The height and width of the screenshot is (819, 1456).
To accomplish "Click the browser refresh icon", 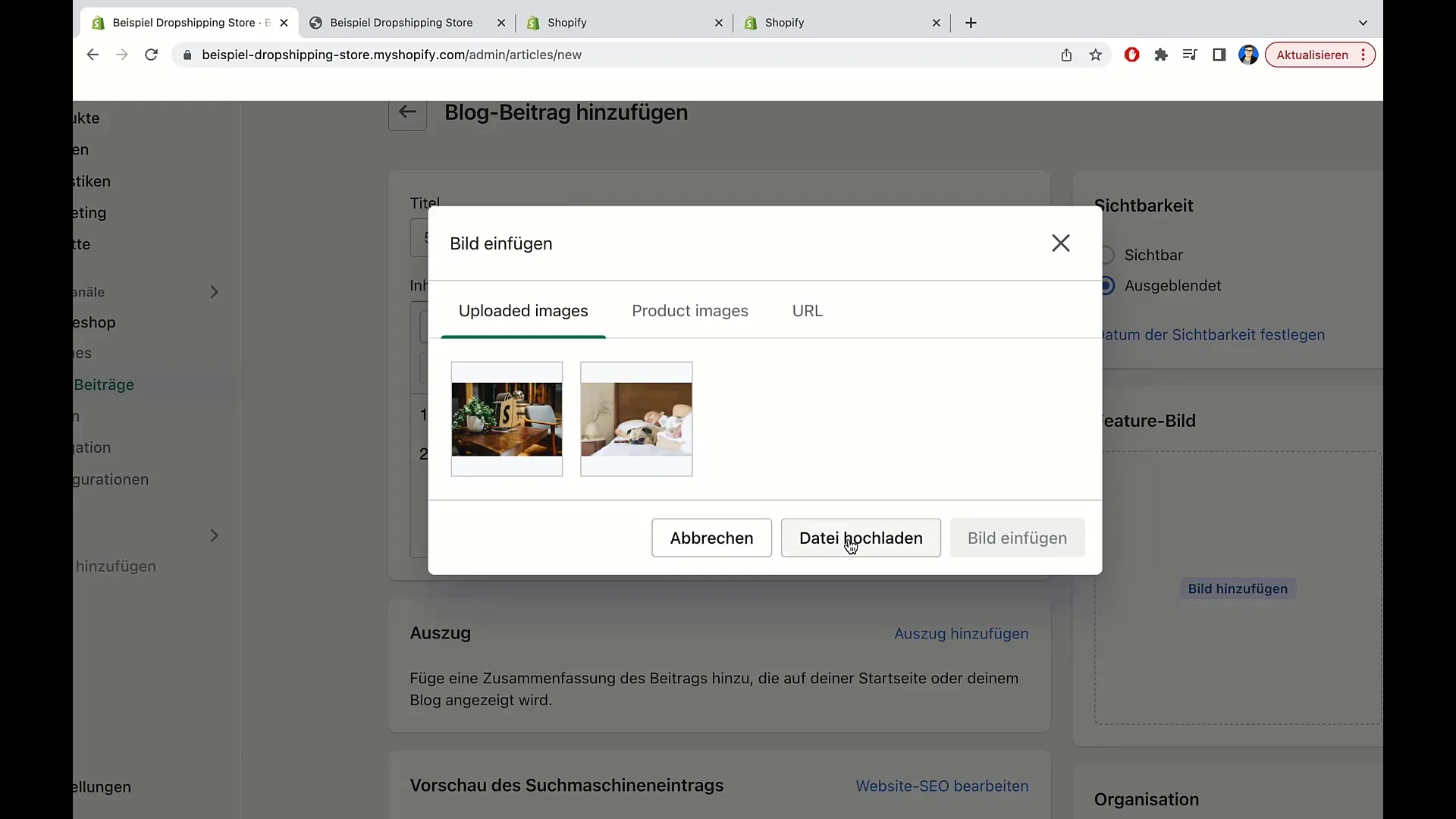I will tap(153, 55).
